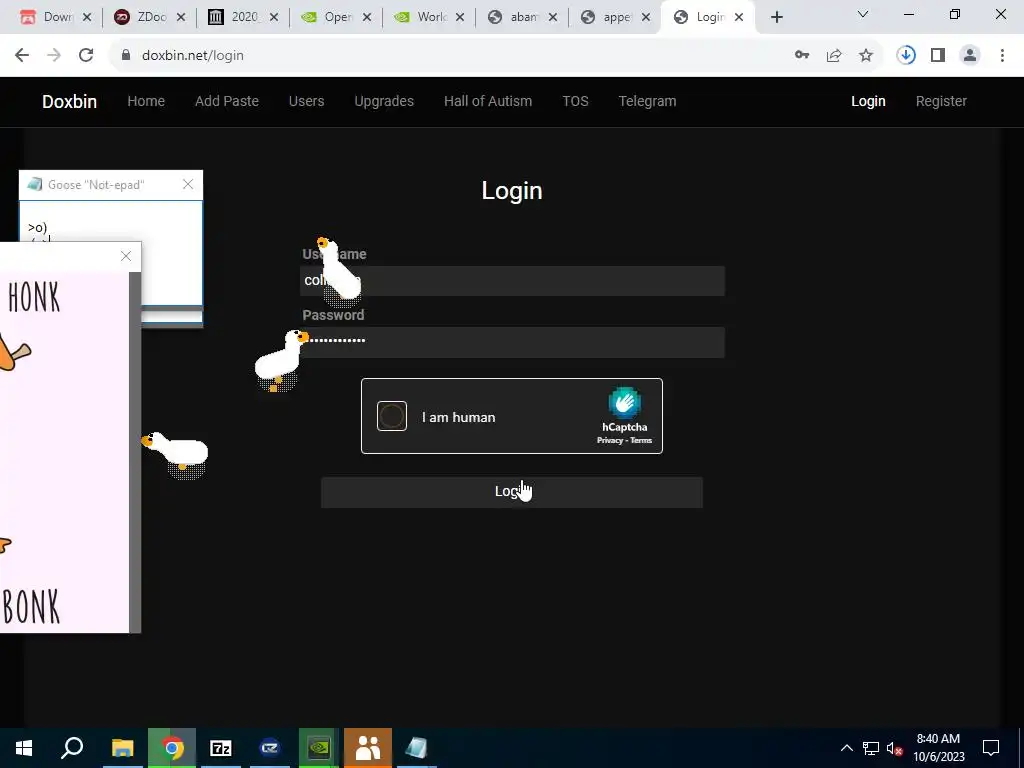
Task: Open hCaptcha Terms link
Action: (x=641, y=440)
